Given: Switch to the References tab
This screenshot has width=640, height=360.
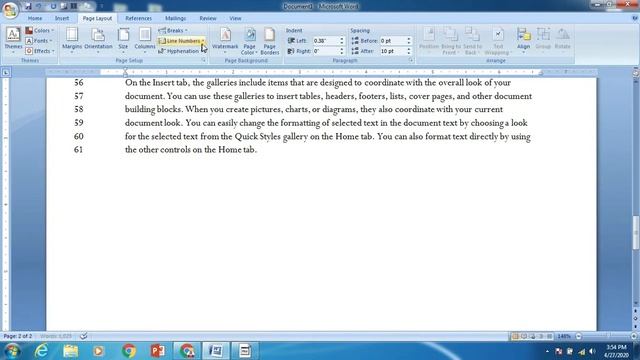Looking at the screenshot, I should tap(138, 18).
